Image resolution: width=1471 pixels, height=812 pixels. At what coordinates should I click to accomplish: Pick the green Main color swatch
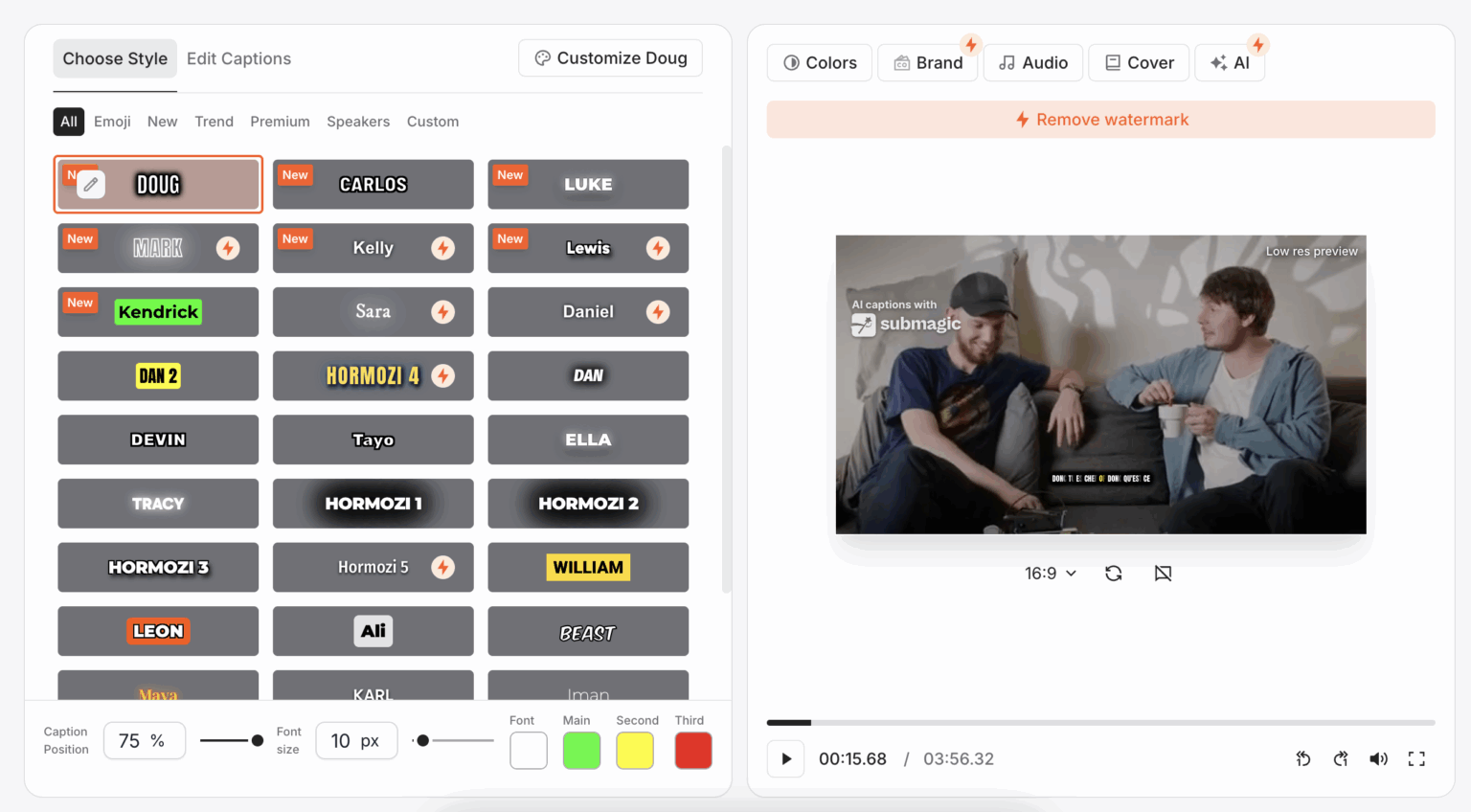coord(581,751)
